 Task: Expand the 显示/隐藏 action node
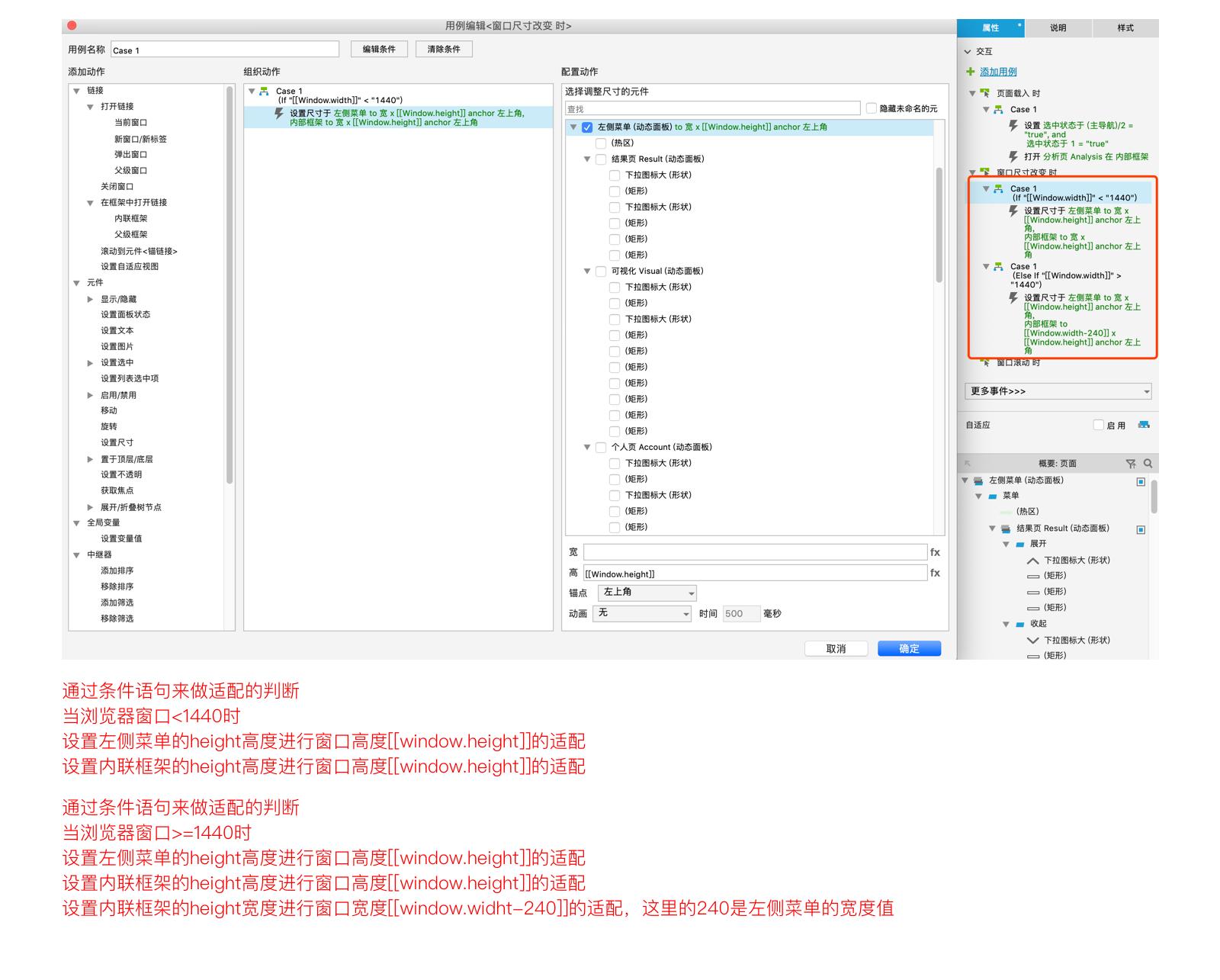point(90,300)
